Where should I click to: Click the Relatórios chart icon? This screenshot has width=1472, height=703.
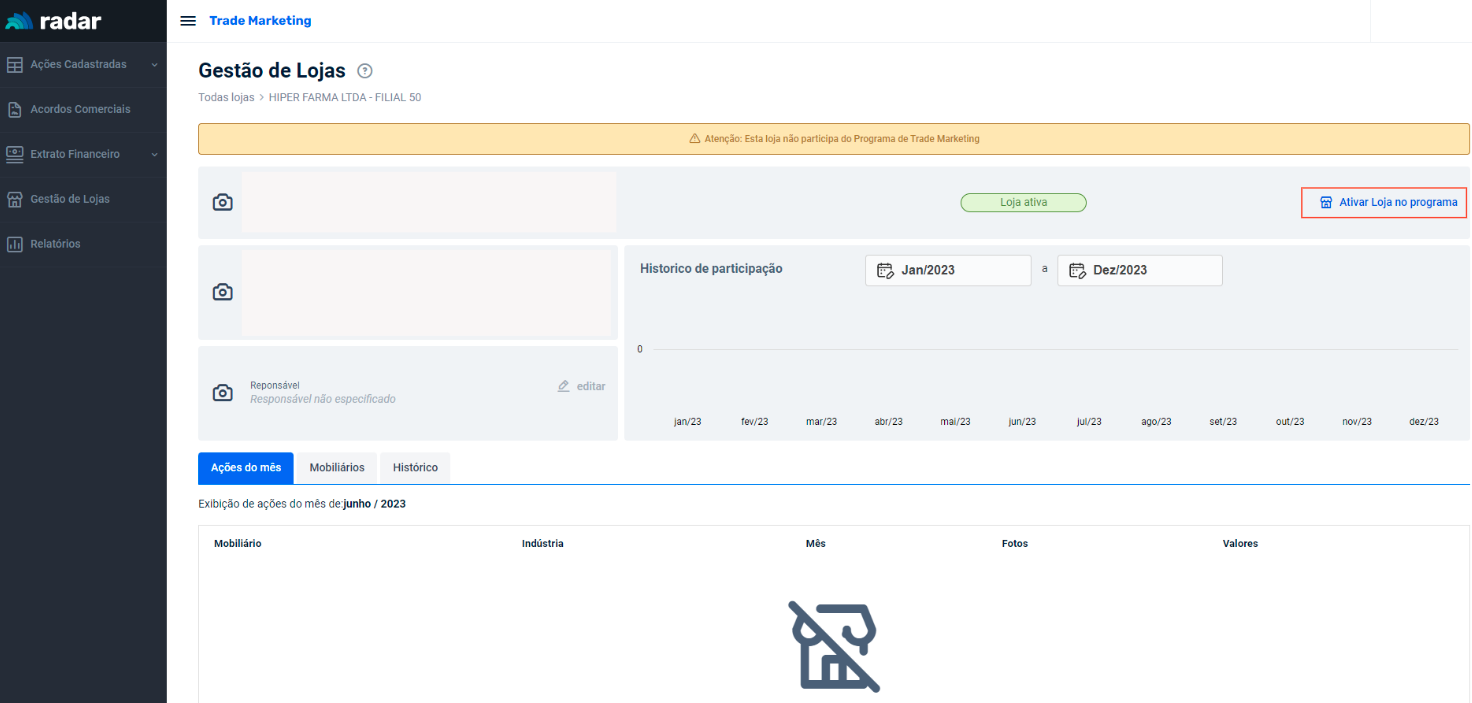click(x=14, y=244)
